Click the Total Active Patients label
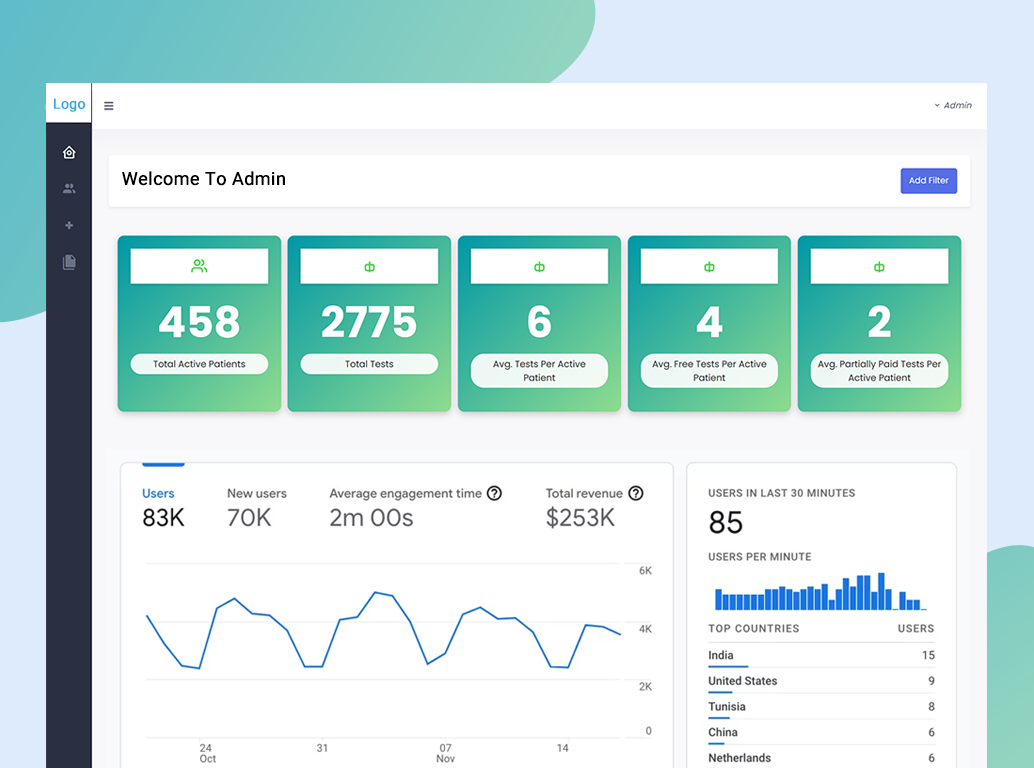 click(199, 364)
